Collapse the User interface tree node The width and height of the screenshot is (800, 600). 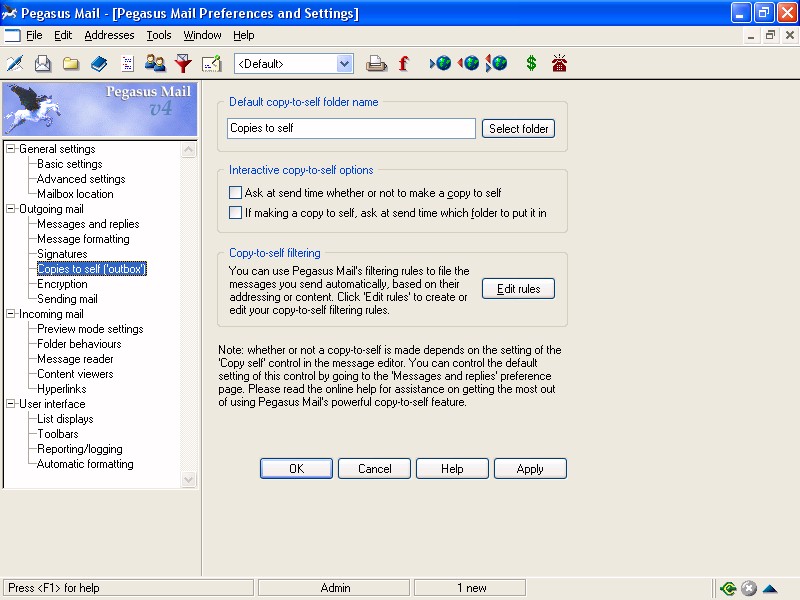pyautogui.click(x=11, y=404)
